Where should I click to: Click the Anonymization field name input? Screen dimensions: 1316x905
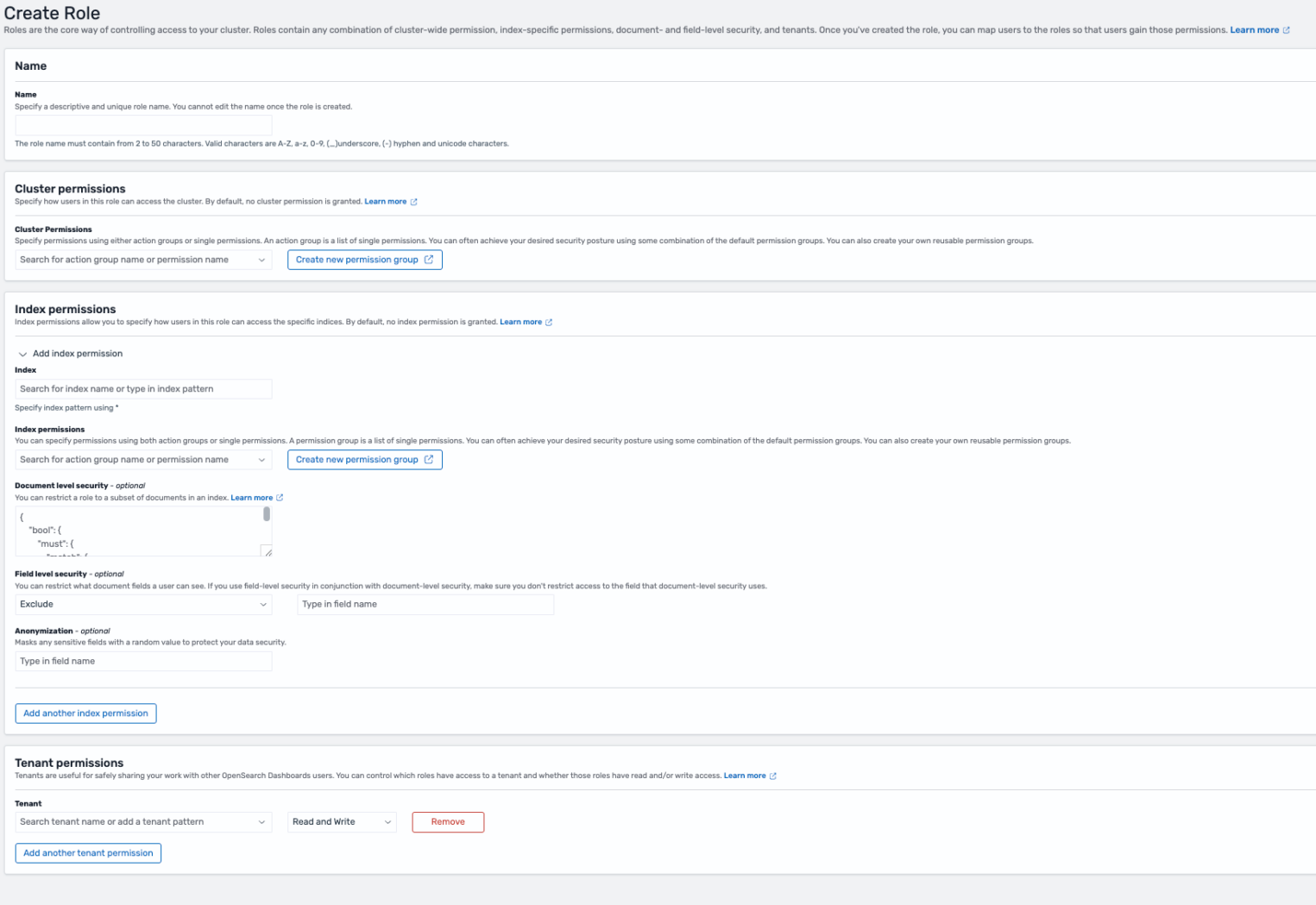click(143, 662)
